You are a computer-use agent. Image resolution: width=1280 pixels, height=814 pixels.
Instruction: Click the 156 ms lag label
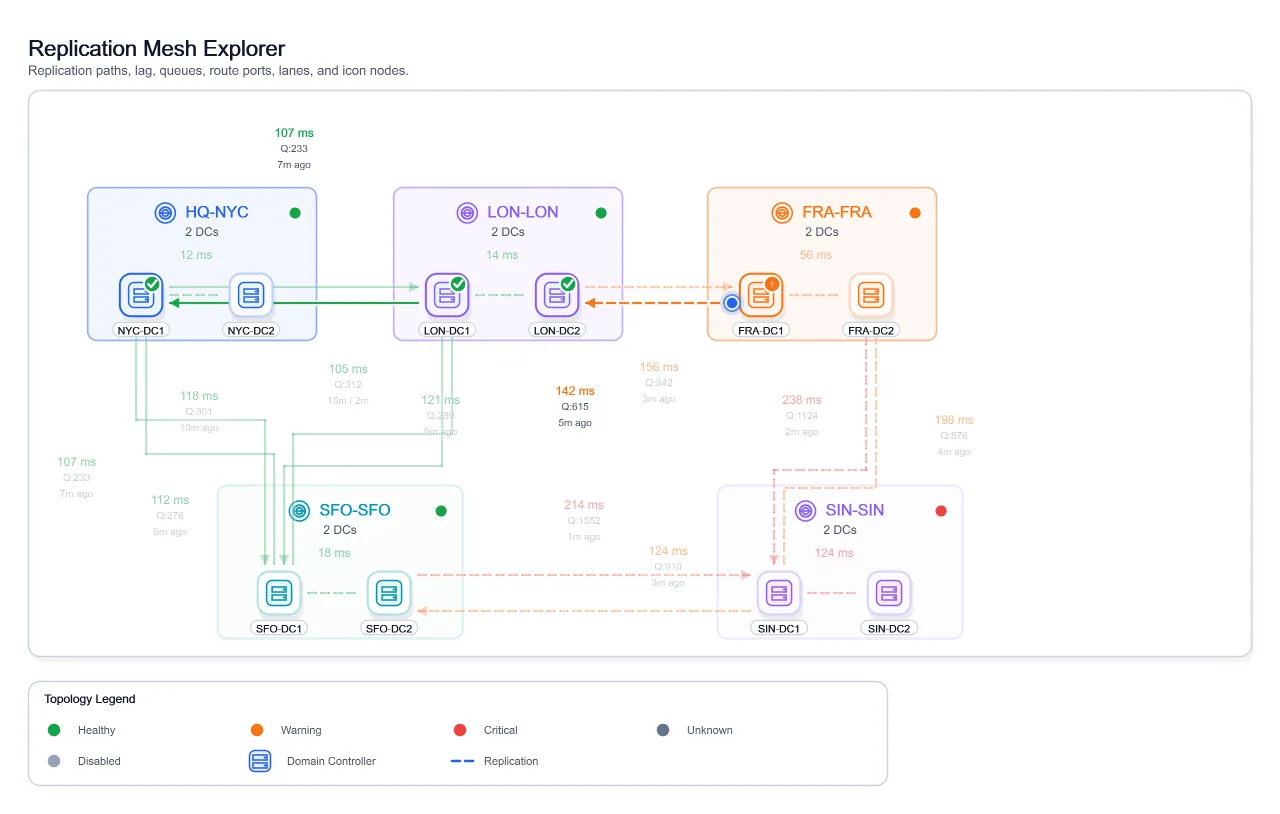pyautogui.click(x=659, y=367)
